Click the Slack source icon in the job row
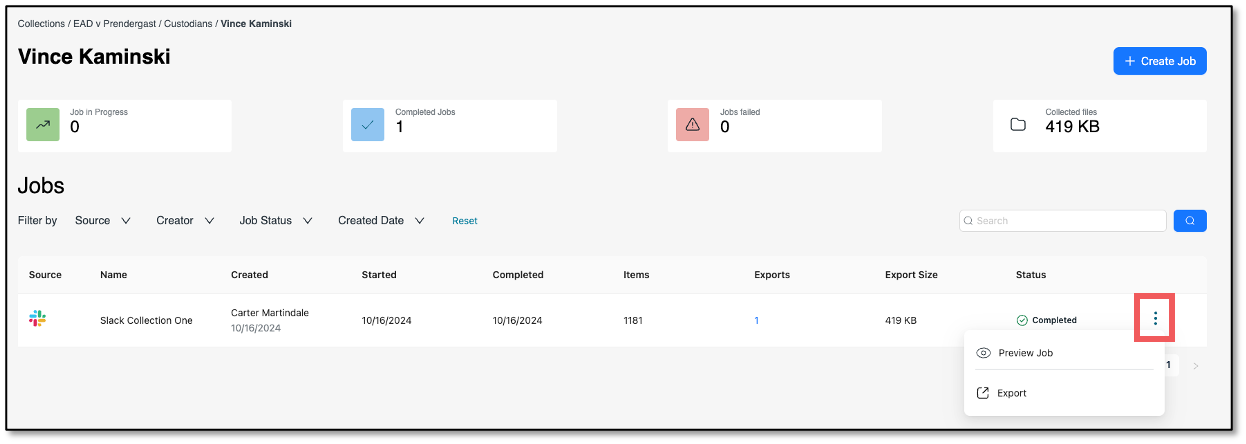This screenshot has width=1246, height=444. (x=37, y=319)
